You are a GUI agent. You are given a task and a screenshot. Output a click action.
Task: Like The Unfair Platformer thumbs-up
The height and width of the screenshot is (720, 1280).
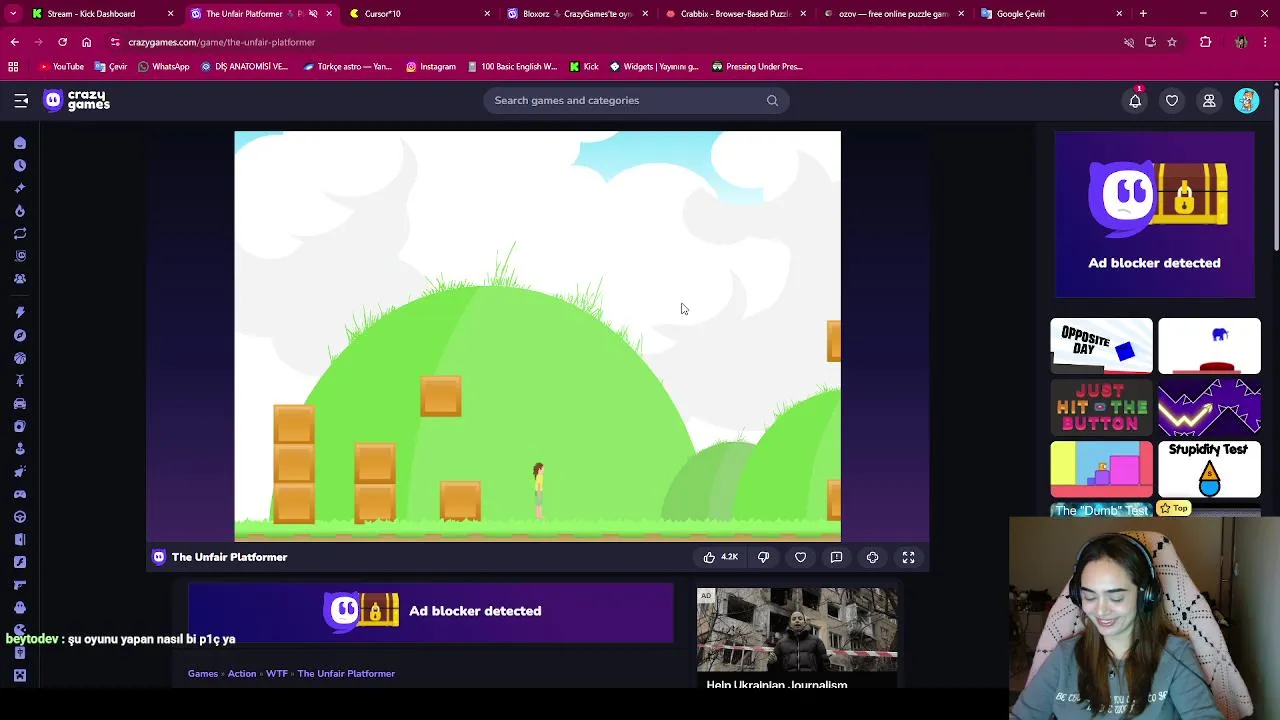[x=720, y=557]
